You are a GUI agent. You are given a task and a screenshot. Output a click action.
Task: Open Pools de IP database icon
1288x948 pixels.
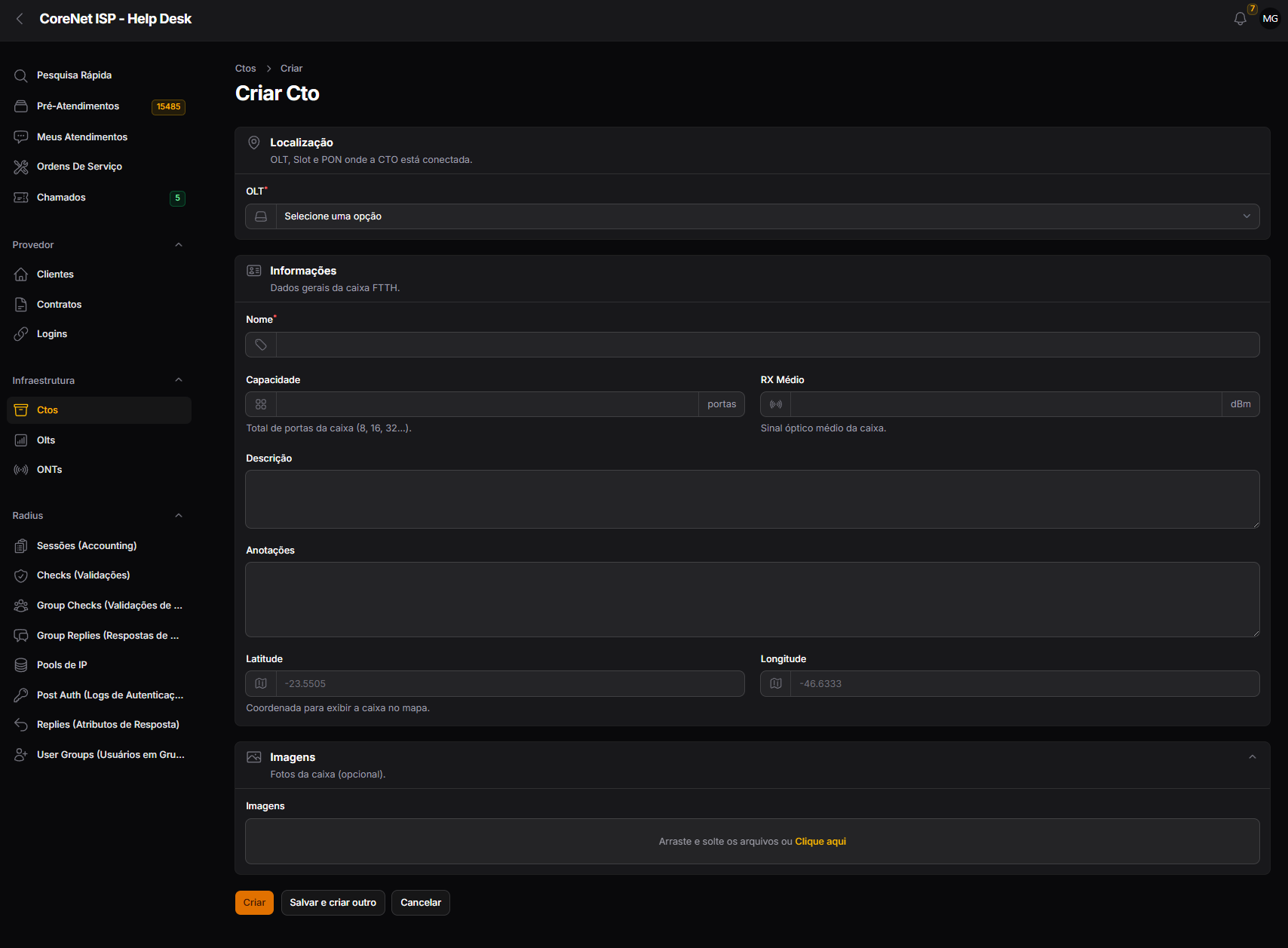(x=21, y=665)
